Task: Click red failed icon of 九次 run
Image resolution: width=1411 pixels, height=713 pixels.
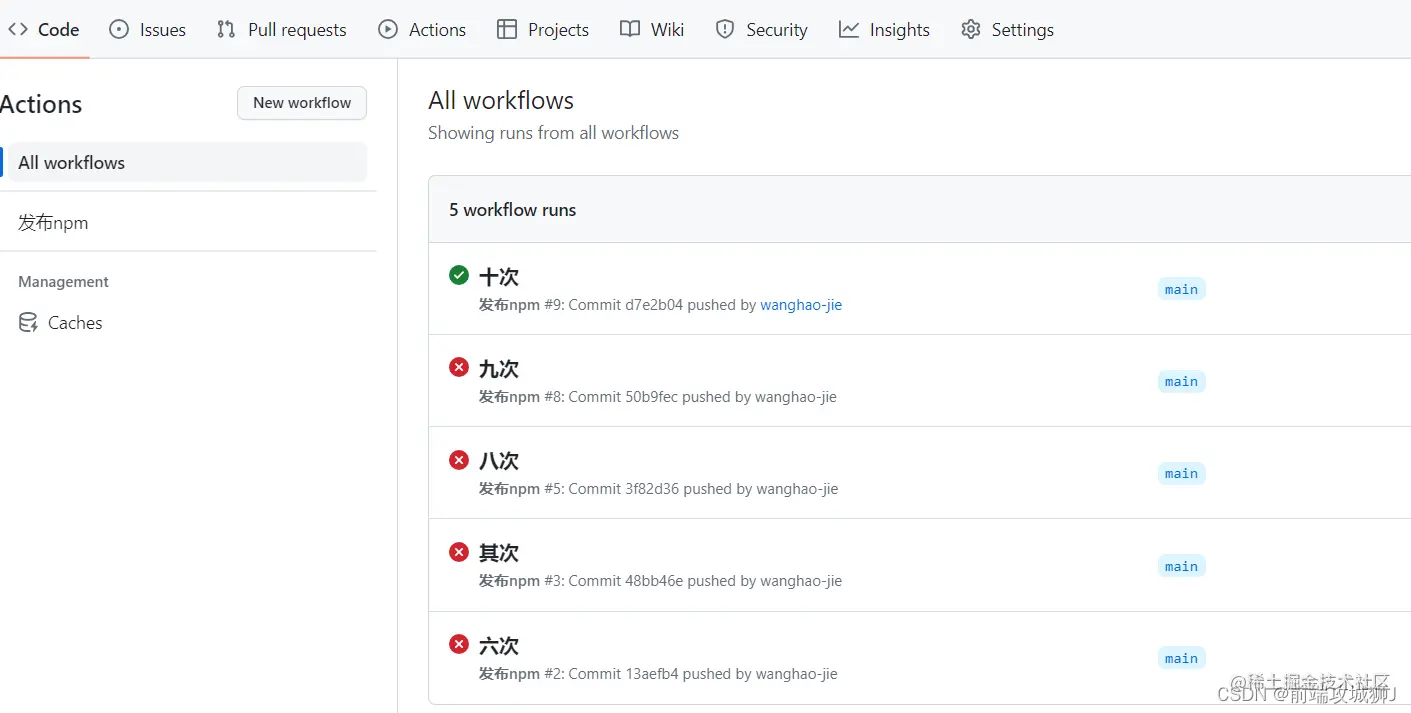Action: [x=459, y=367]
